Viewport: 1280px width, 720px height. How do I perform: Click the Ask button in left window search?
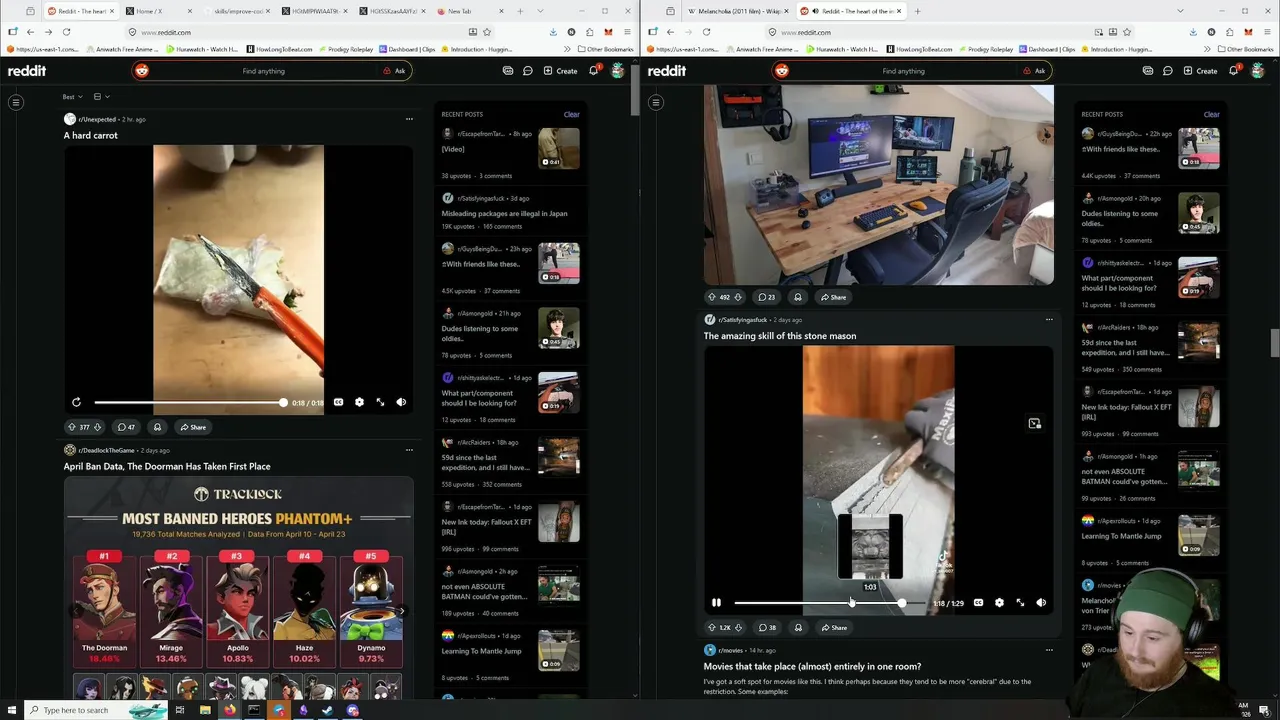[394, 71]
